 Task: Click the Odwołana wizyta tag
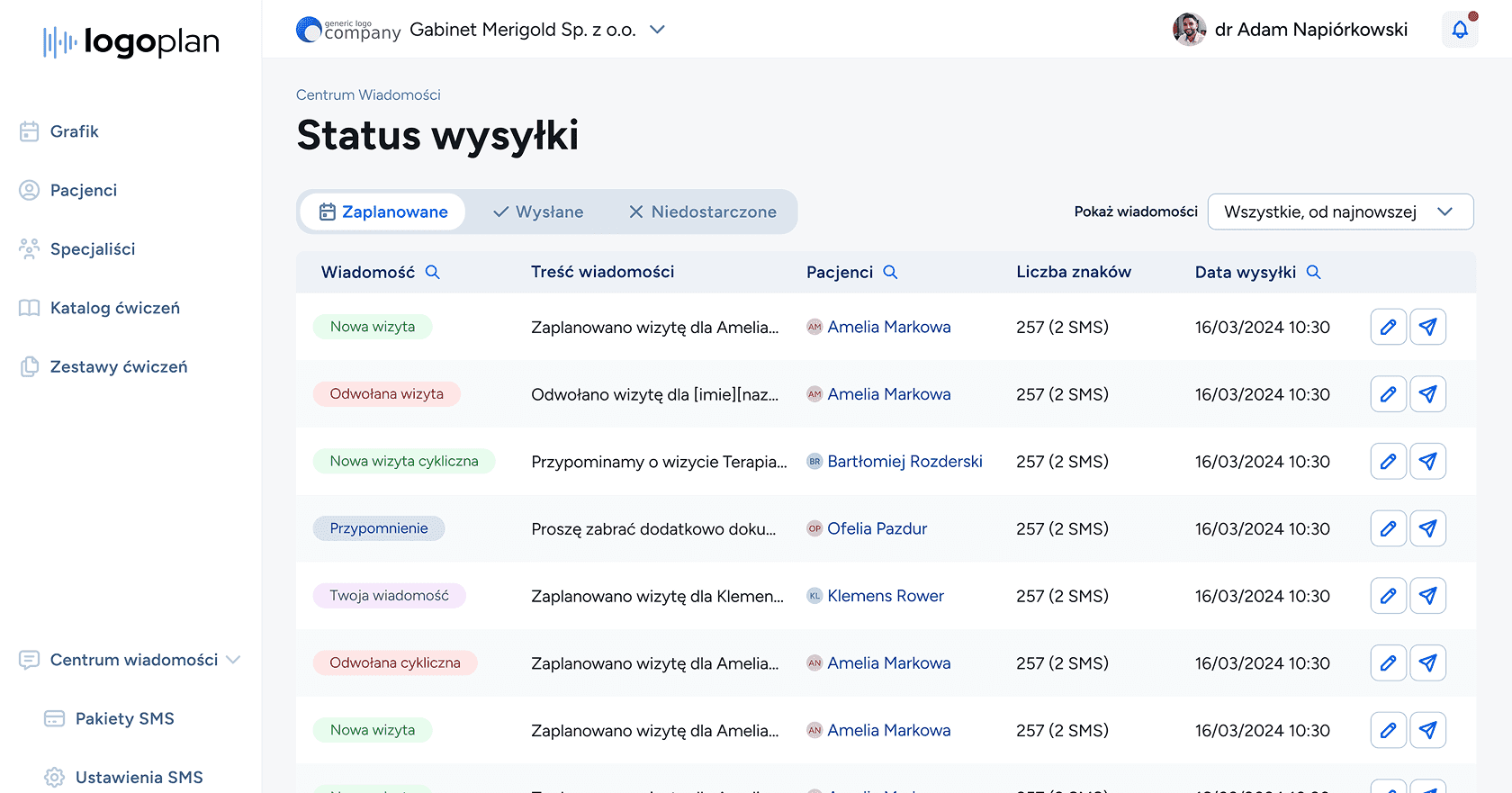tap(386, 394)
